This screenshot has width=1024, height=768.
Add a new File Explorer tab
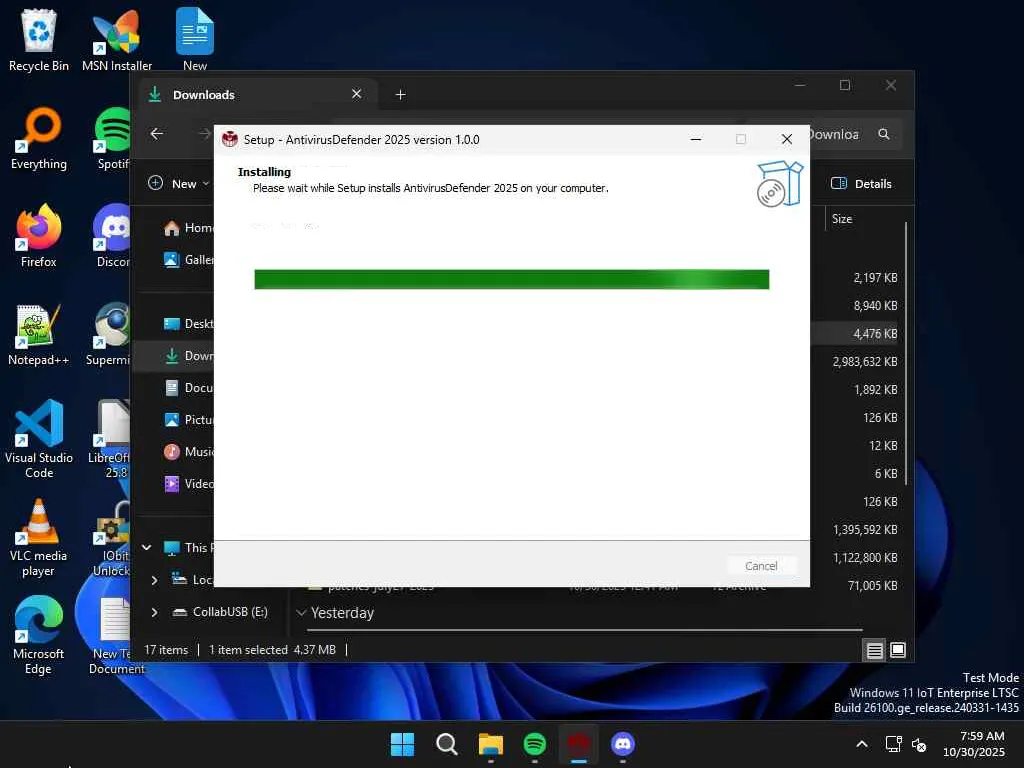coord(400,95)
